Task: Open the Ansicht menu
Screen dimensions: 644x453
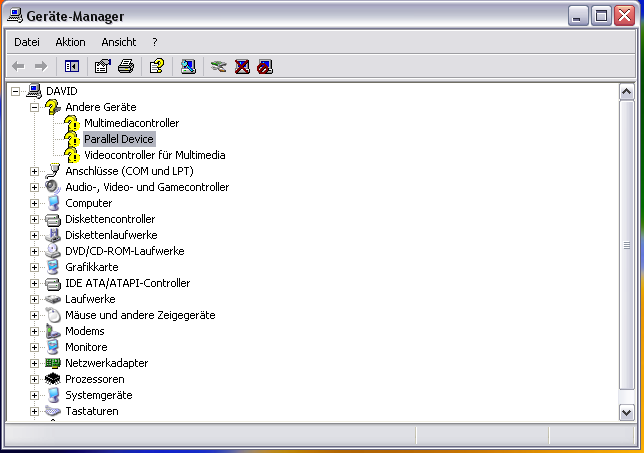Action: point(119,42)
